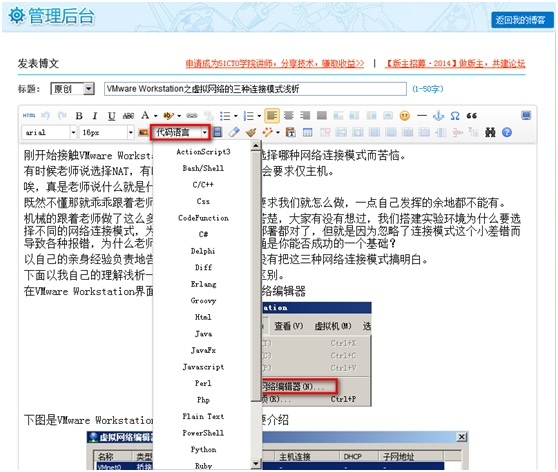Insert an image into the post

click(143, 132)
